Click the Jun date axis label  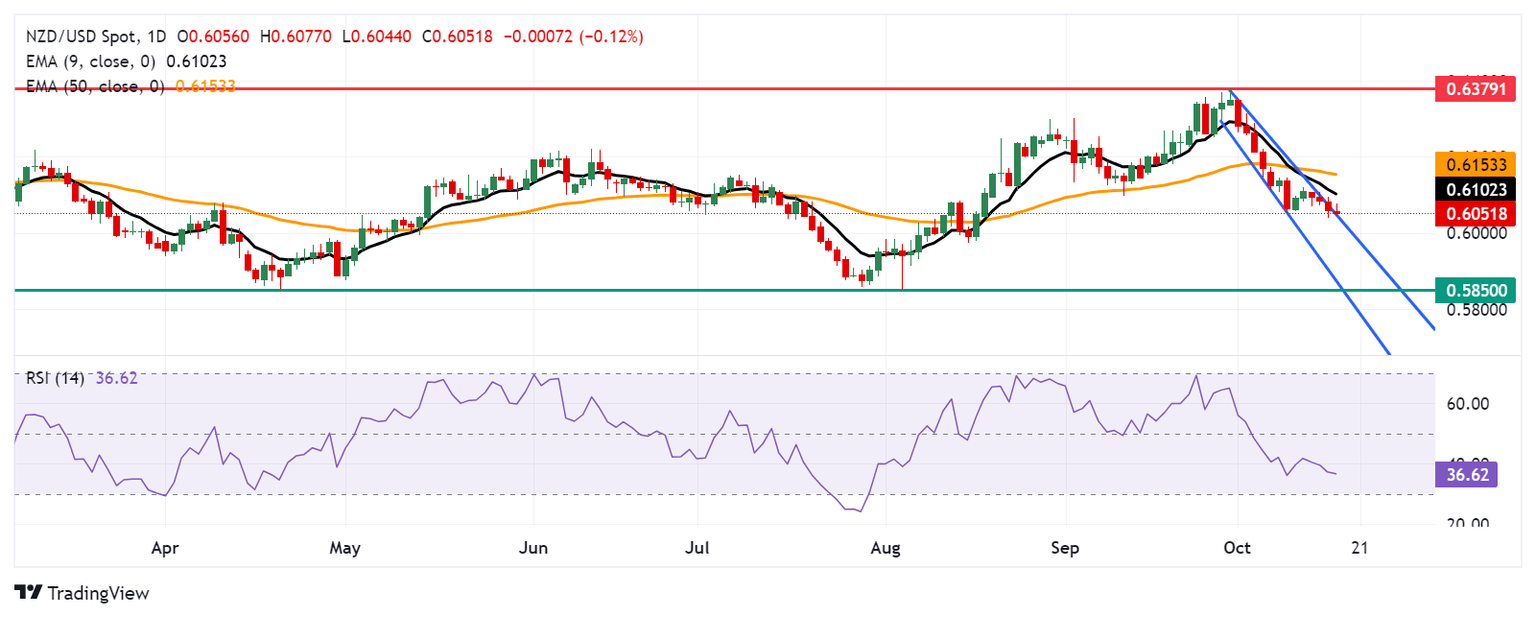(534, 549)
